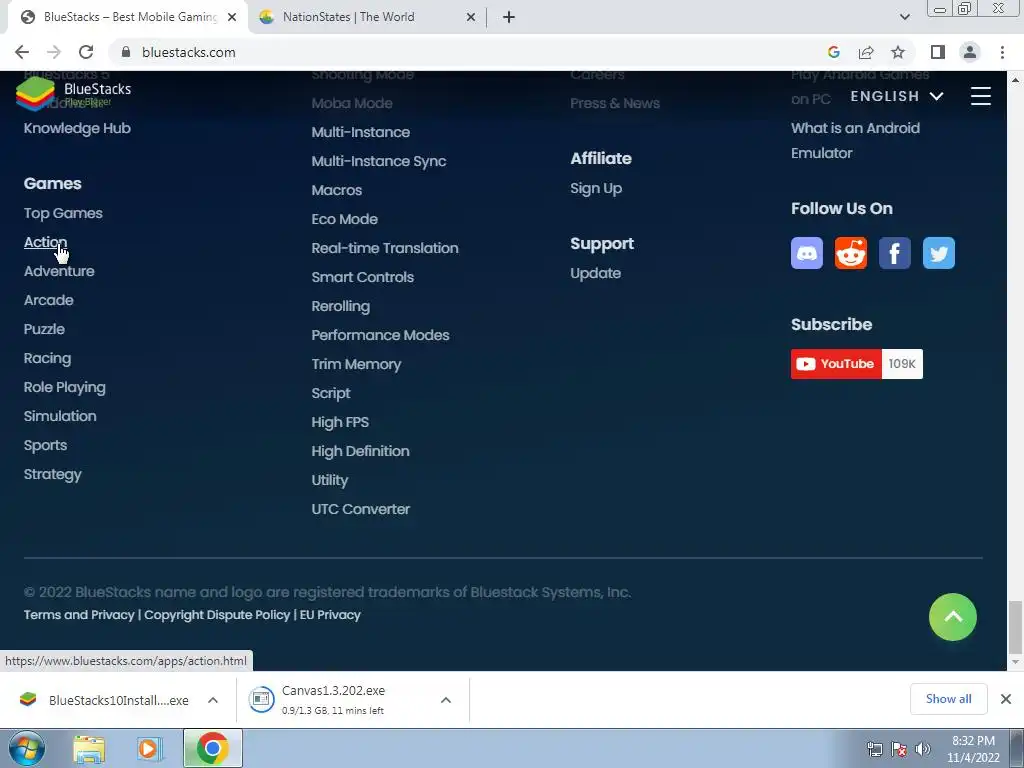Bookmark this page with star icon
Screen dimensions: 1024x768
tap(898, 52)
